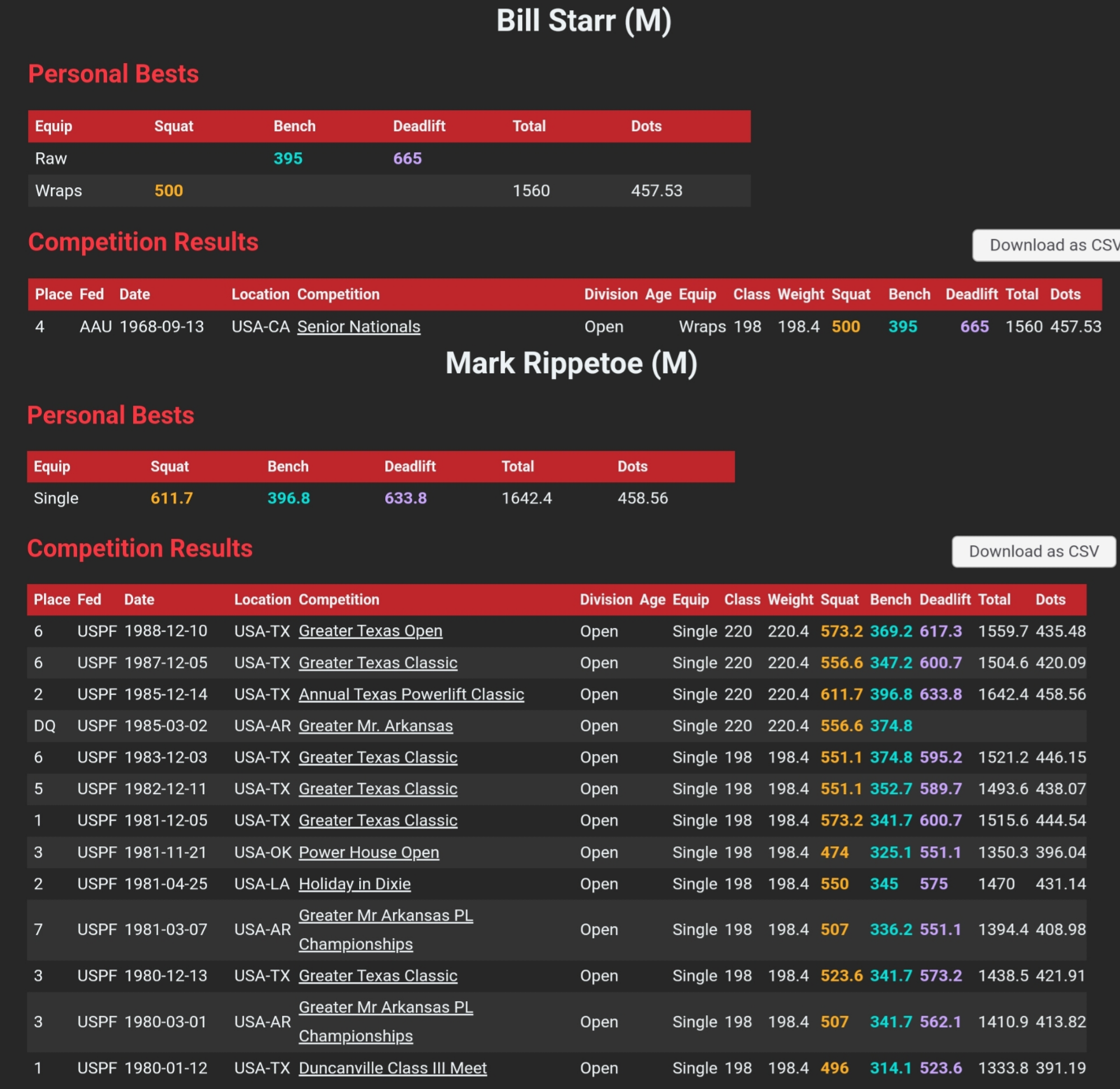Click Bill Starr's Dots value 457.53 in Personal Bests
Image resolution: width=1120 pixels, height=1089 pixels.
656,191
